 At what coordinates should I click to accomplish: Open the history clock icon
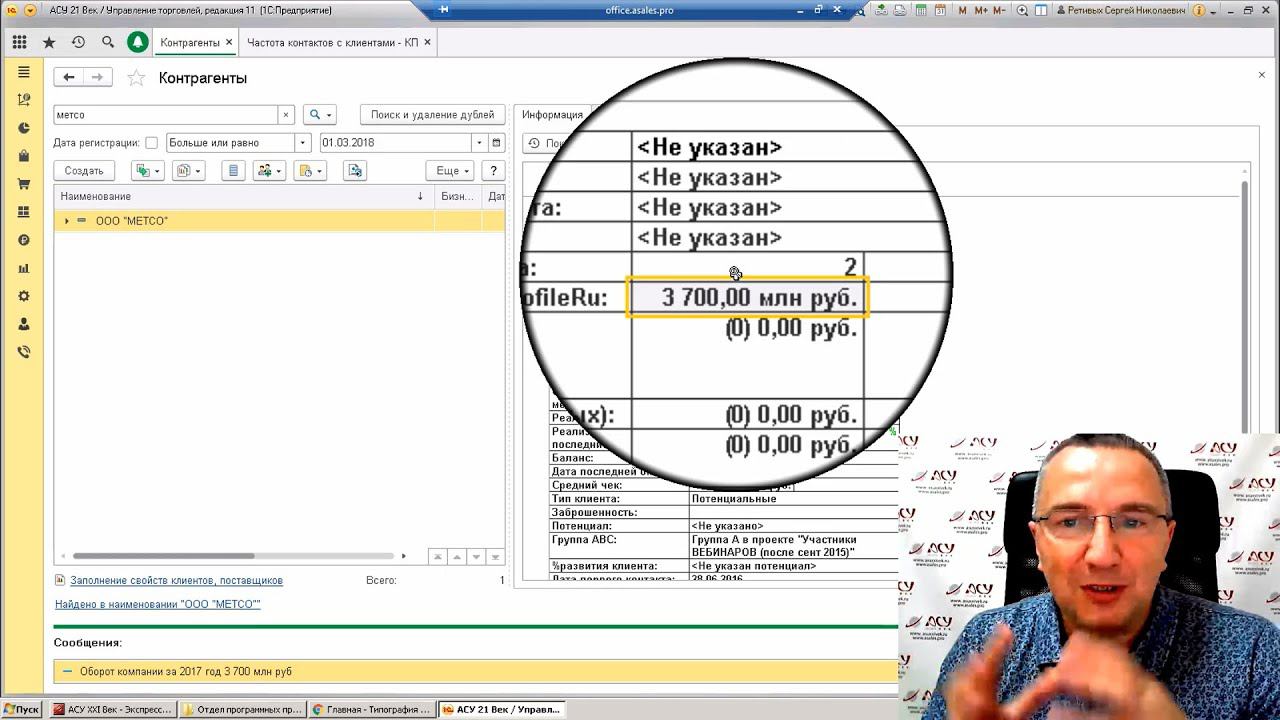pyautogui.click(x=78, y=43)
